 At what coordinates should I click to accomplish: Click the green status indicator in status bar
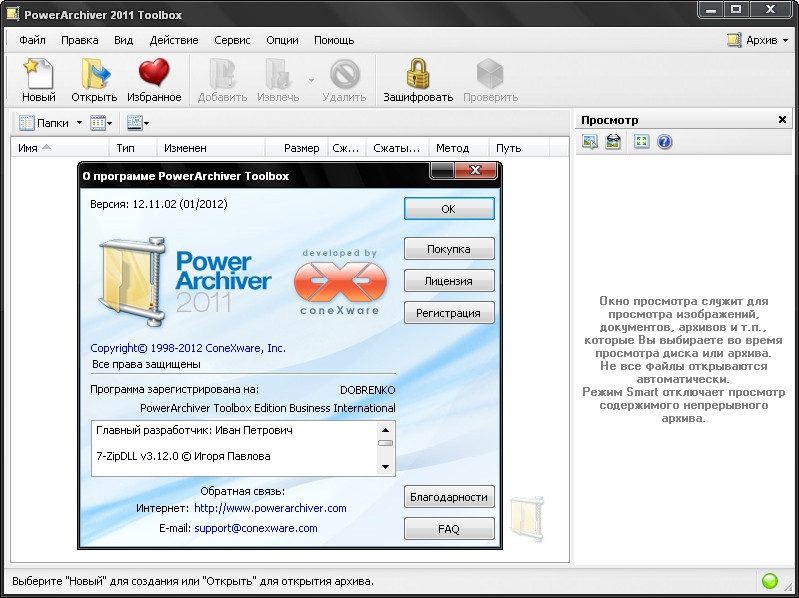[770, 581]
